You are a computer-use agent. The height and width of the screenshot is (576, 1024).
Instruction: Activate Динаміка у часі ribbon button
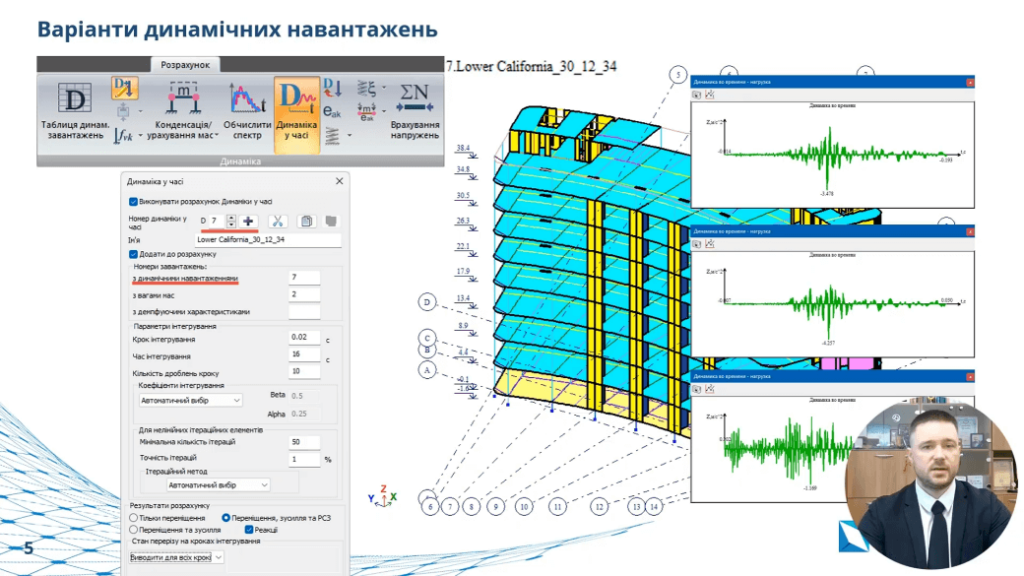(296, 115)
